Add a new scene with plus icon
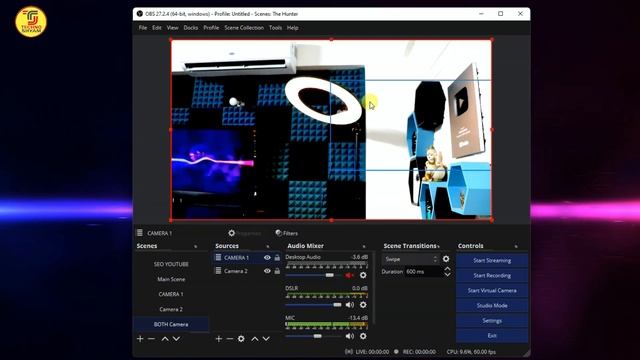This screenshot has height=360, width=640. (140, 339)
